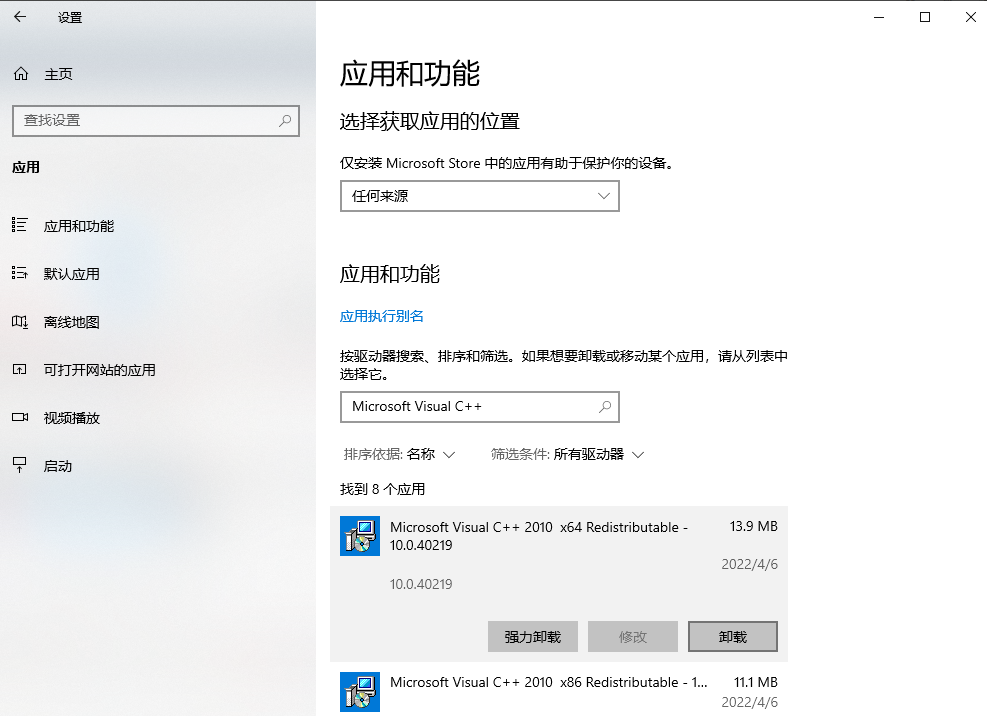Click the 强力卸载 force uninstall button

(533, 637)
